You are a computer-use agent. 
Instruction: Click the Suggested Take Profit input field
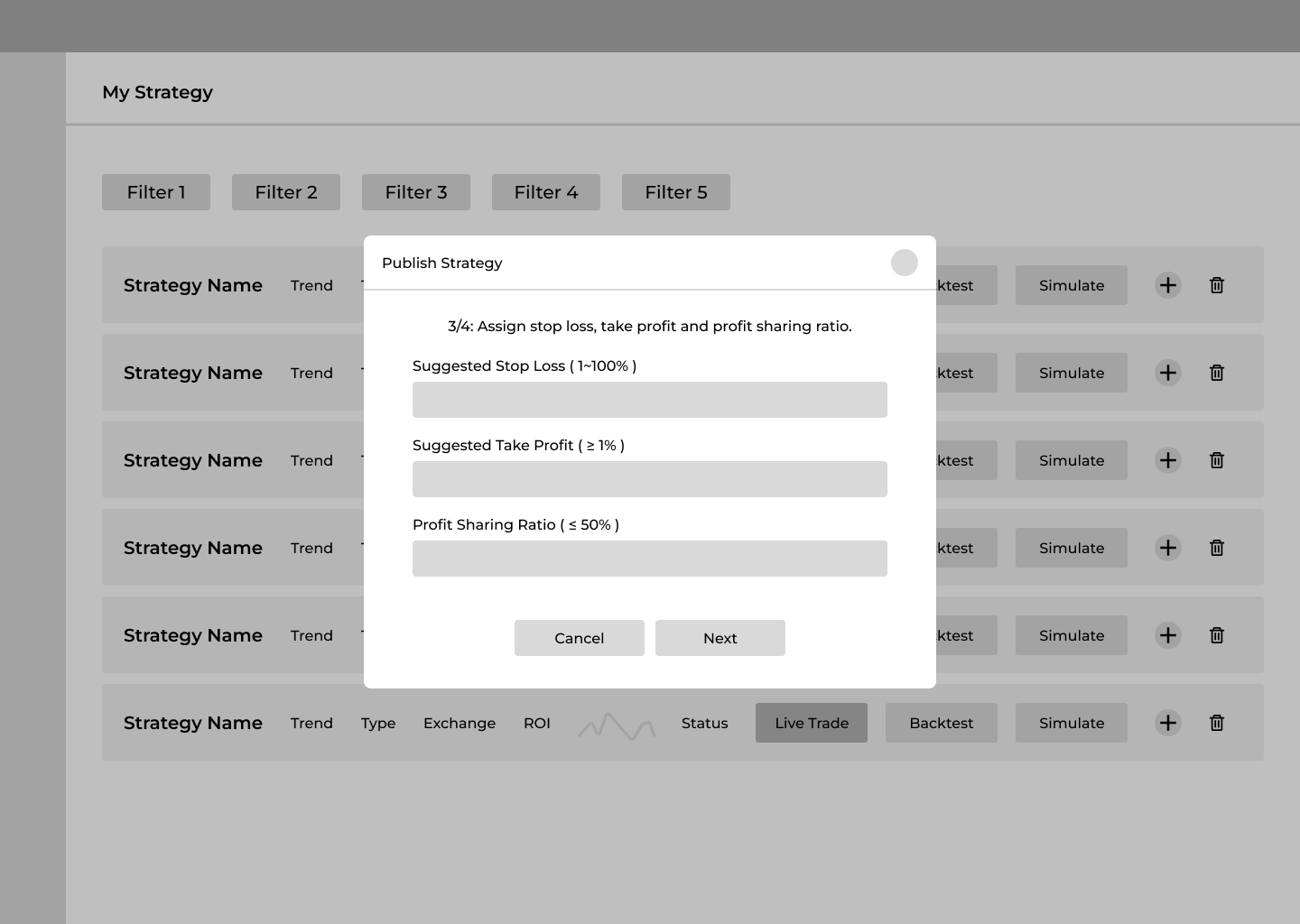tap(649, 479)
